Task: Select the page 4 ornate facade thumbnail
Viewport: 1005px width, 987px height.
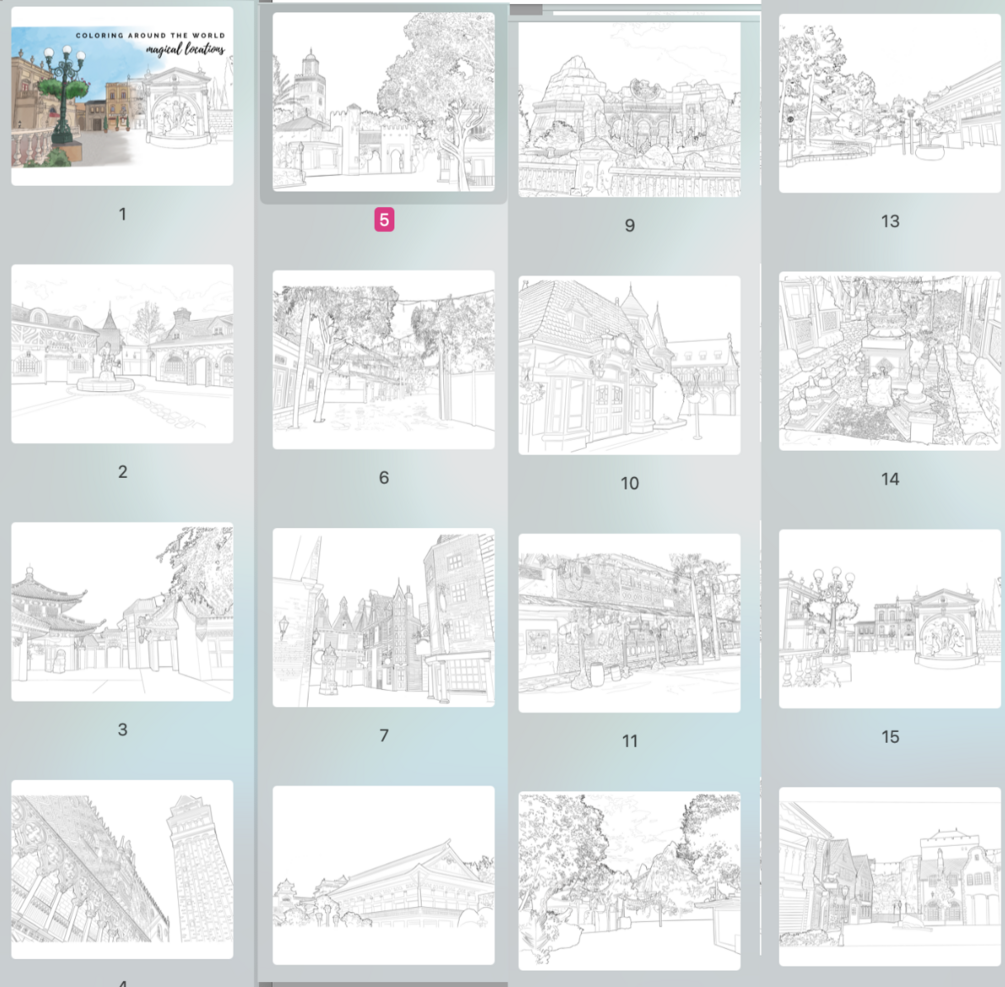Action: point(122,869)
